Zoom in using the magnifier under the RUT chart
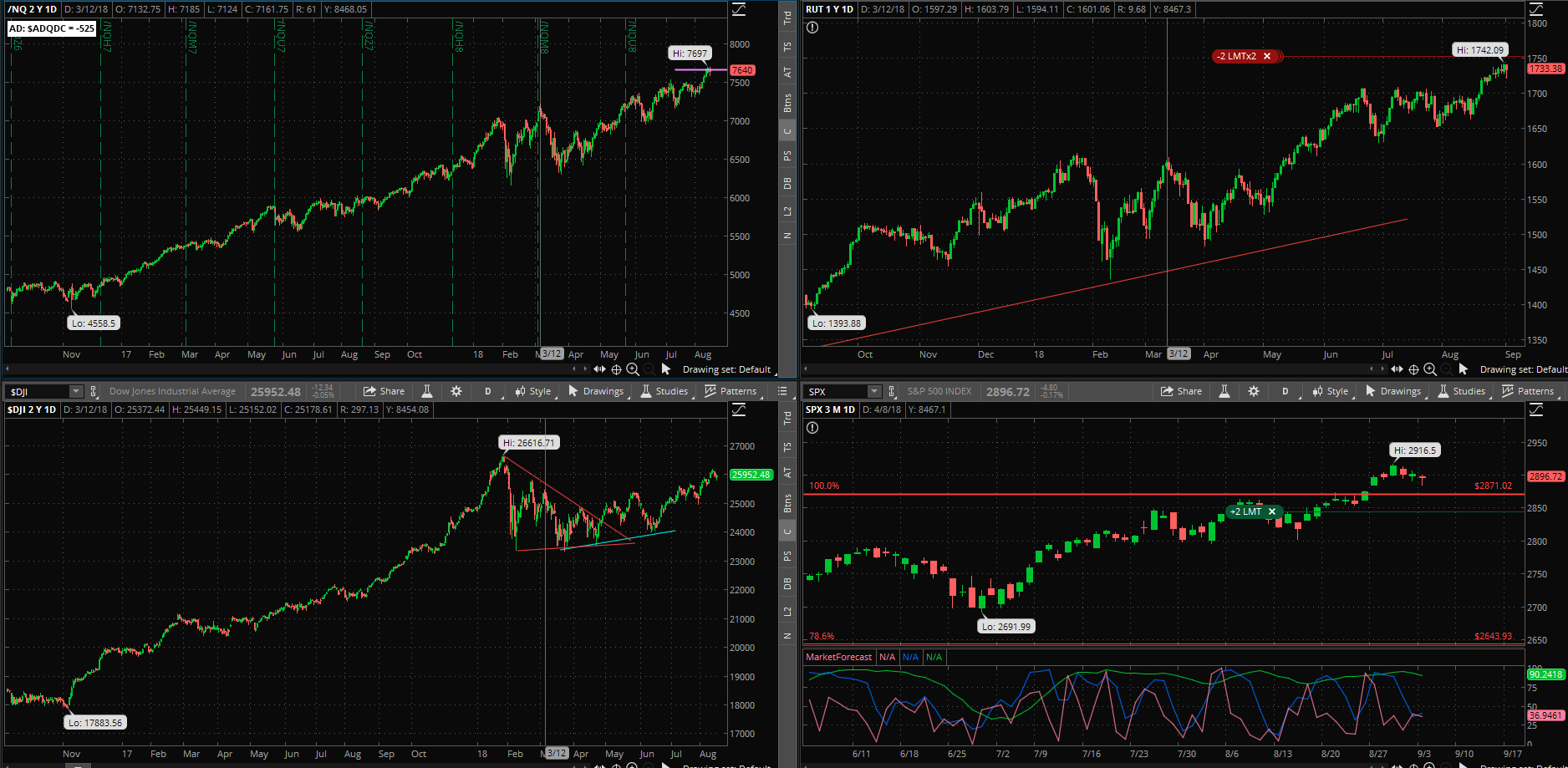Image resolution: width=1568 pixels, height=768 pixels. coord(1430,369)
